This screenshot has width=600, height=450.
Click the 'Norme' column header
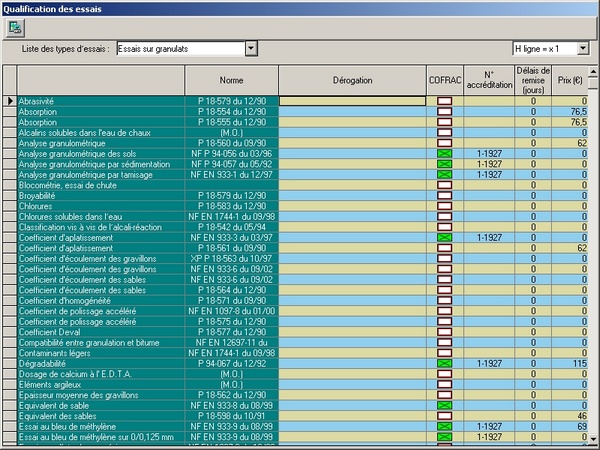[231, 80]
